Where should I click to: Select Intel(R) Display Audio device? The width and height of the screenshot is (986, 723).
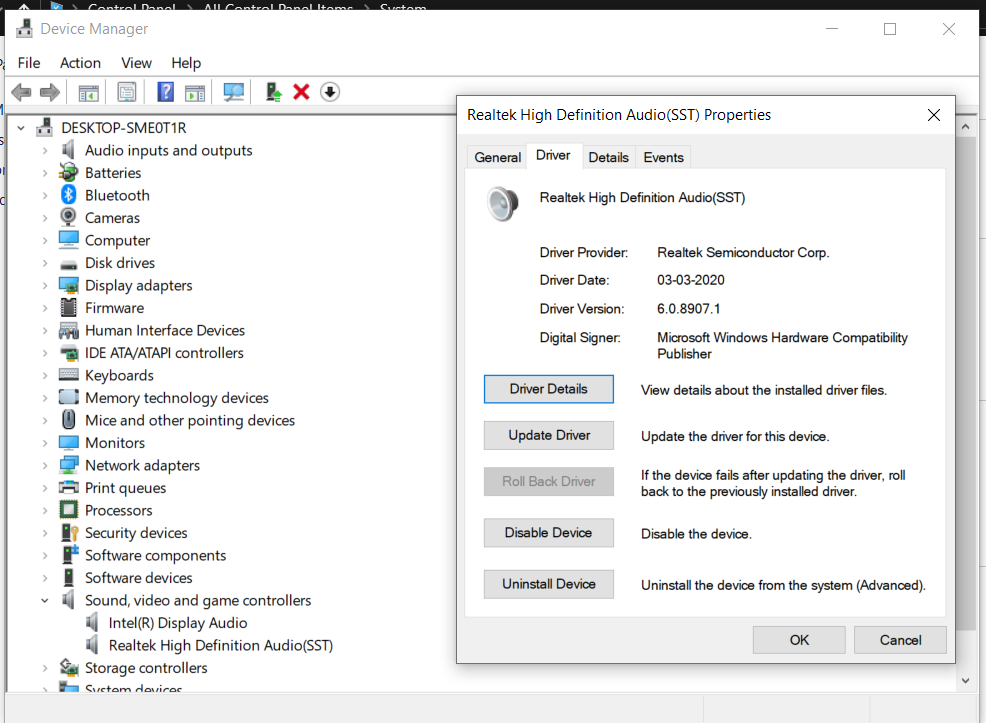178,623
